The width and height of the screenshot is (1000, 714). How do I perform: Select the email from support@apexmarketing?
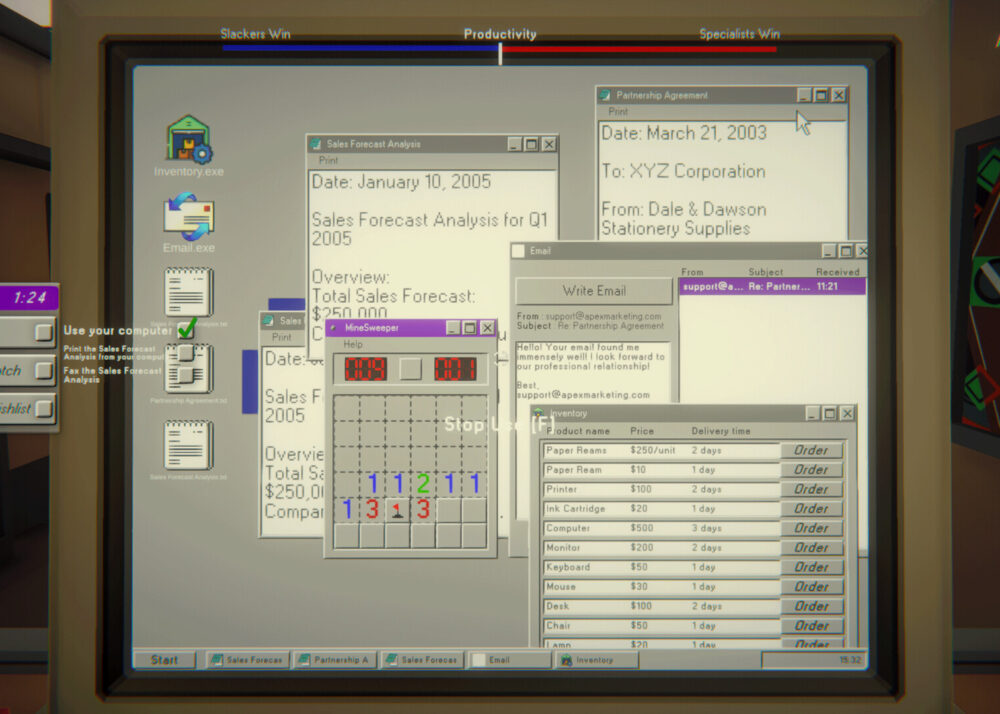click(x=772, y=286)
